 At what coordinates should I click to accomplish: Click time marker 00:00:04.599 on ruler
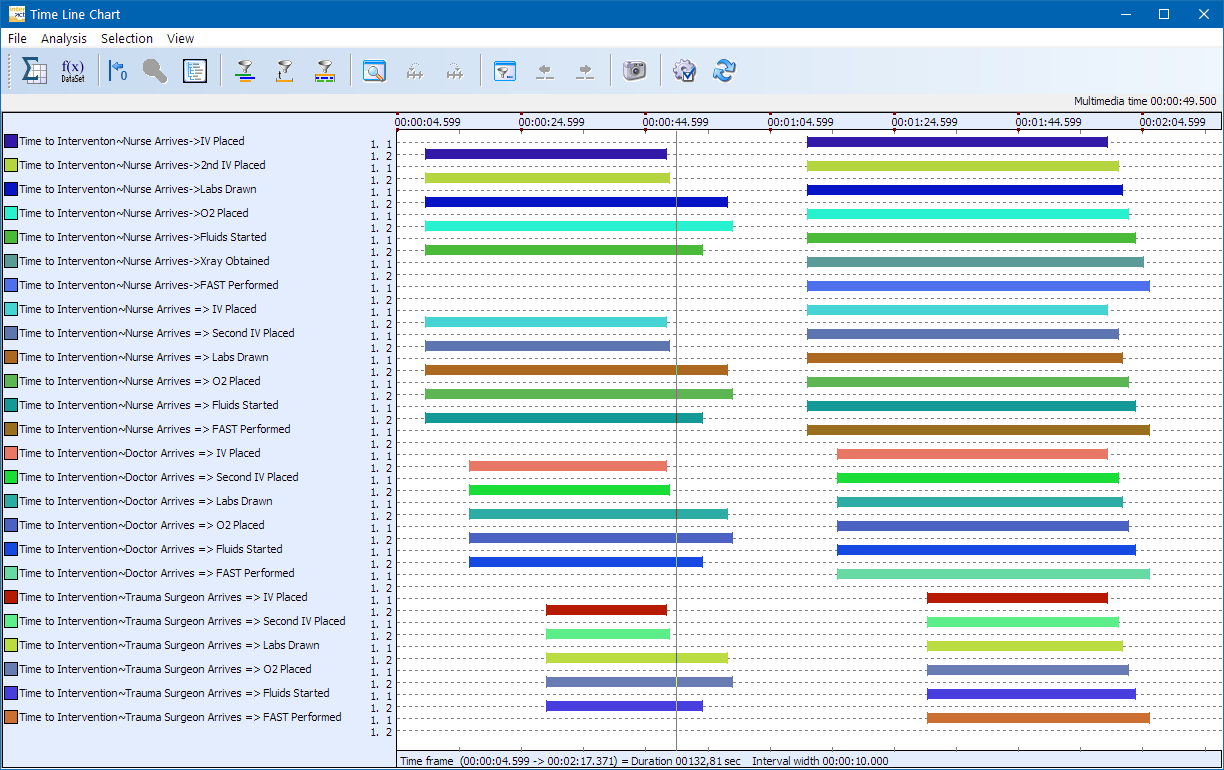click(428, 122)
